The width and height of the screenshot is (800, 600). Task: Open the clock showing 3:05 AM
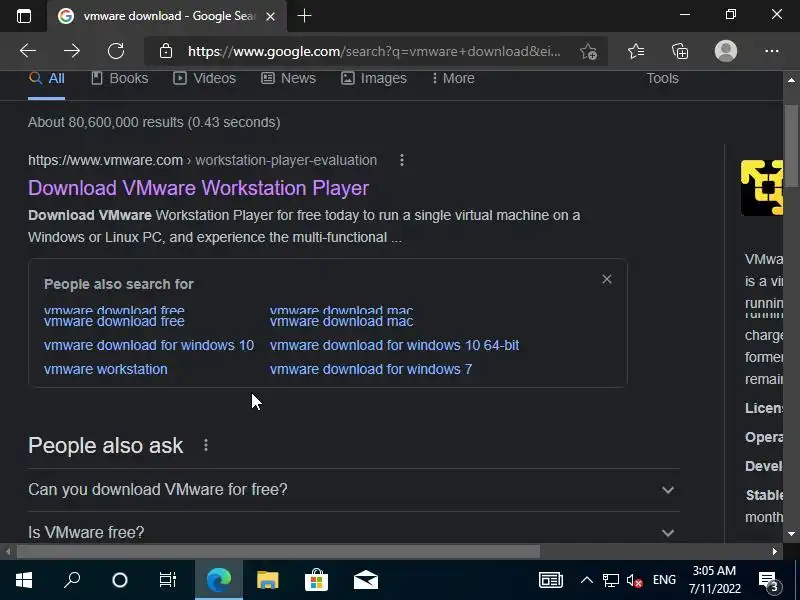click(714, 580)
